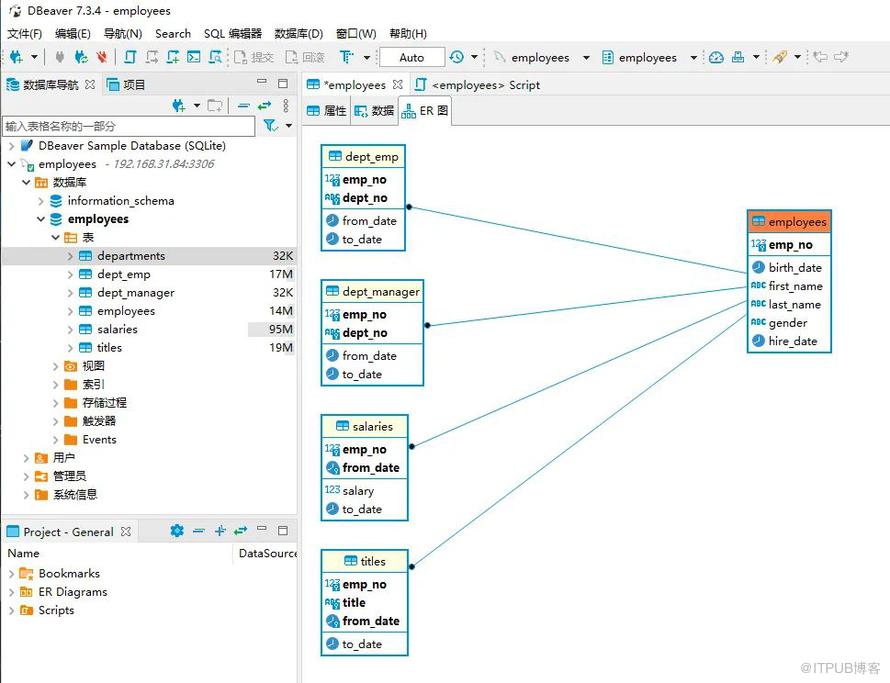Open the database dashboard gauge icon
The height and width of the screenshot is (683, 890).
click(x=716, y=57)
